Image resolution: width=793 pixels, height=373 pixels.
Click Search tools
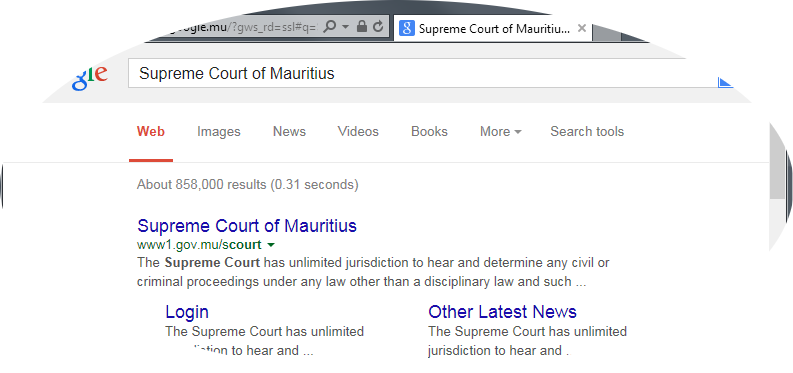(587, 131)
